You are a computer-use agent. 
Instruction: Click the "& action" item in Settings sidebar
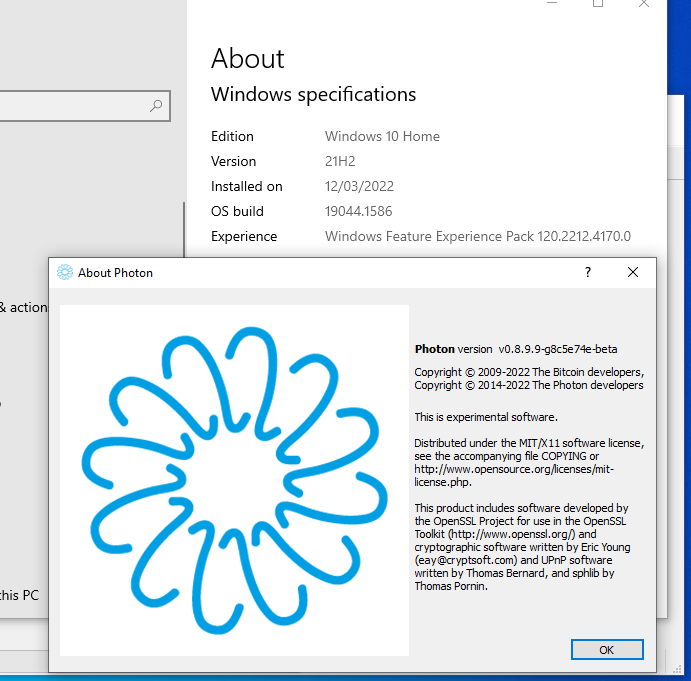tap(24, 307)
